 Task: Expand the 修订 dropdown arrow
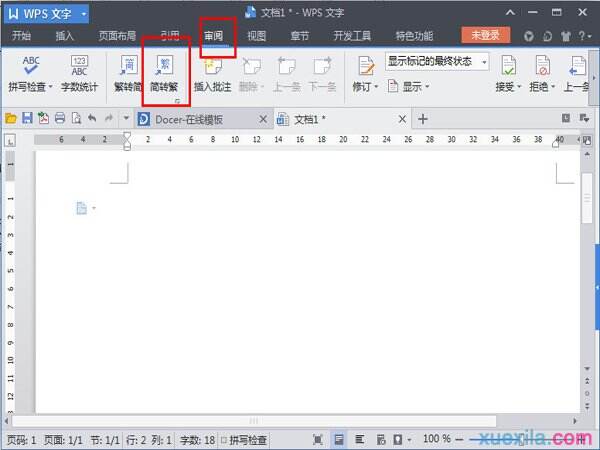[376, 87]
